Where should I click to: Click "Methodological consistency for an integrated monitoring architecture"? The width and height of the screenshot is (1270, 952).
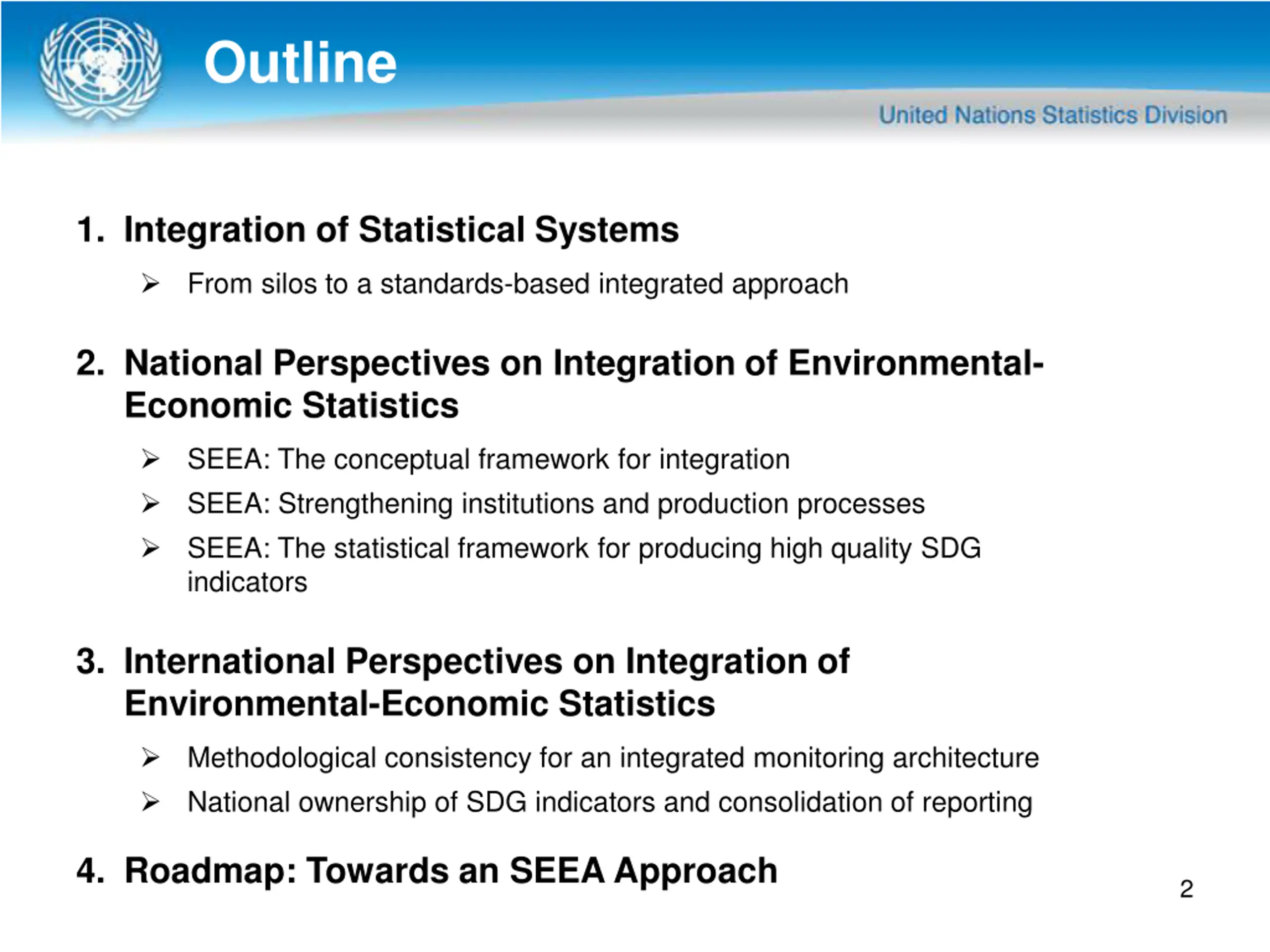(x=613, y=758)
